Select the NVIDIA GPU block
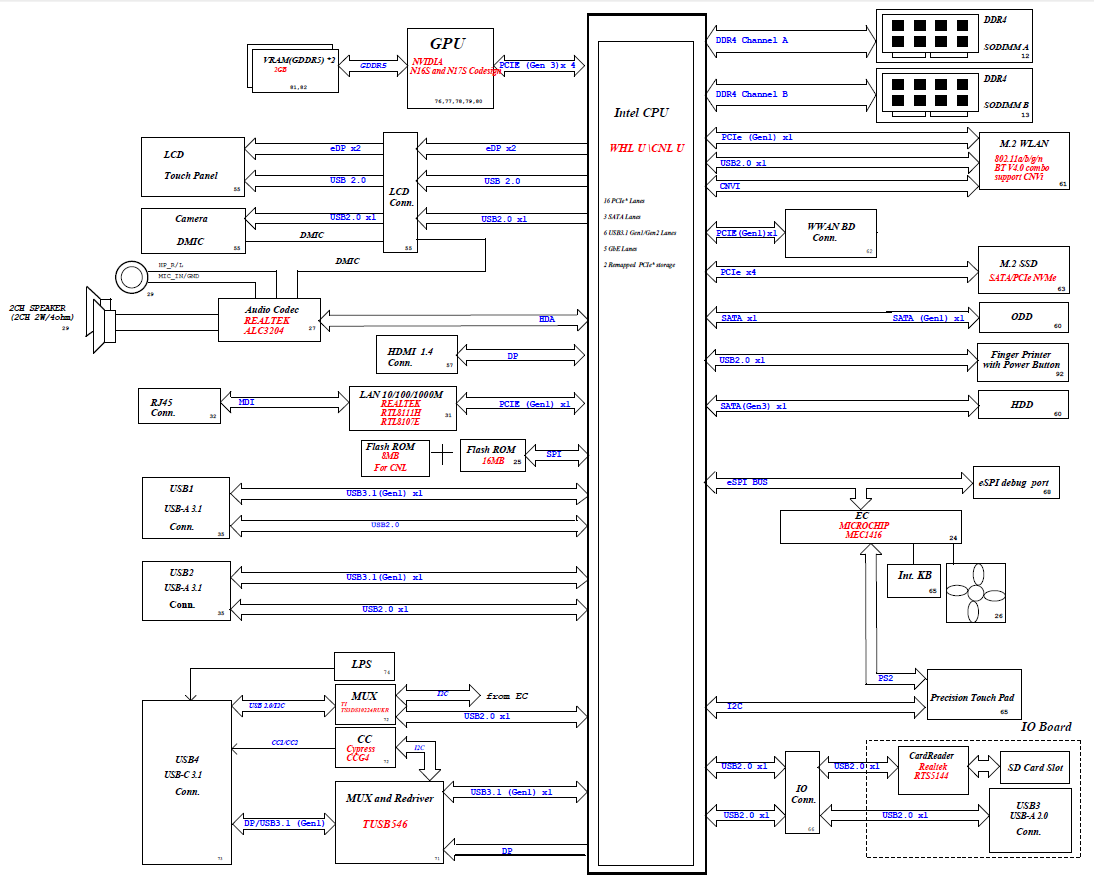 click(x=450, y=68)
